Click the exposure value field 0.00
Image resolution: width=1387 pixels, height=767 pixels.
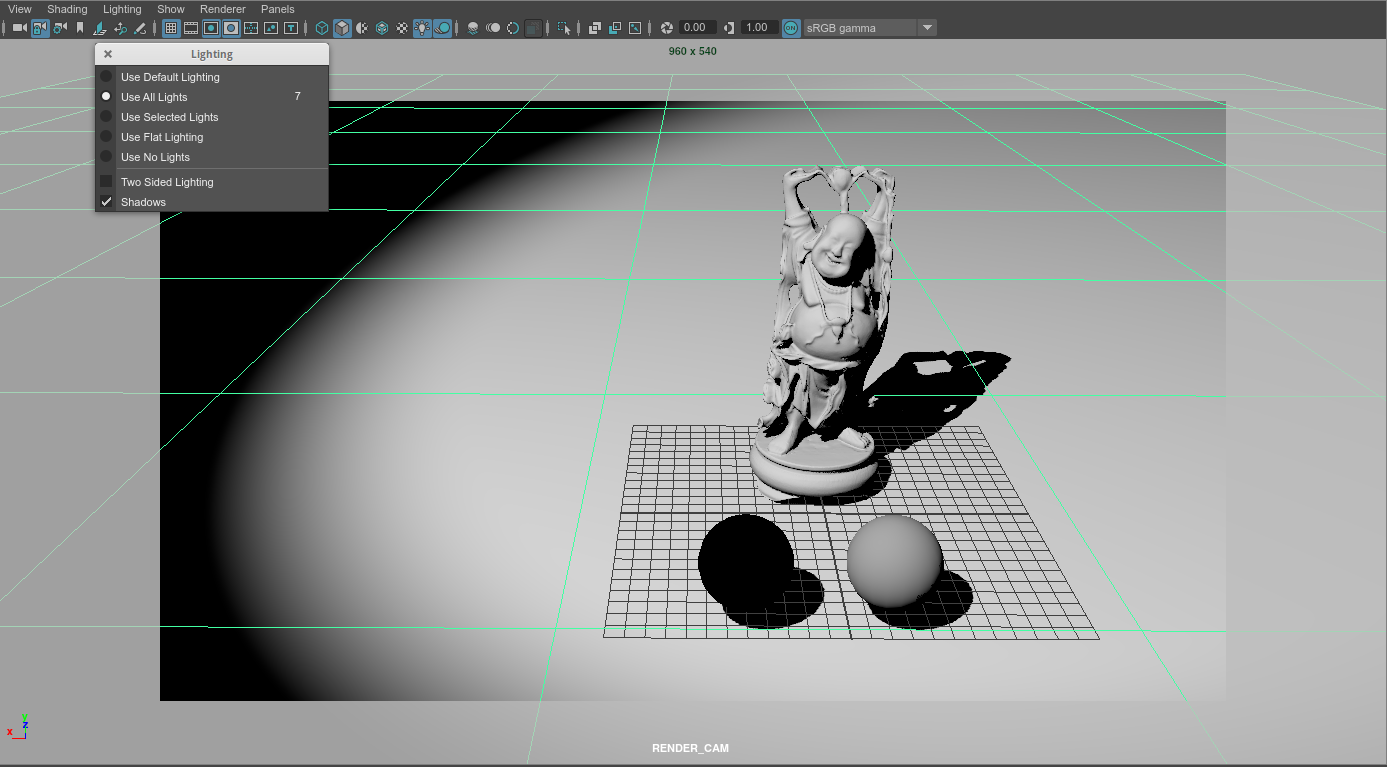pos(697,28)
